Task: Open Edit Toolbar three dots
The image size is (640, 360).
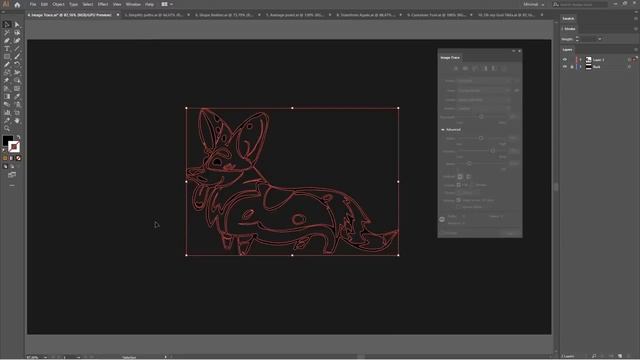Action: tap(12, 185)
